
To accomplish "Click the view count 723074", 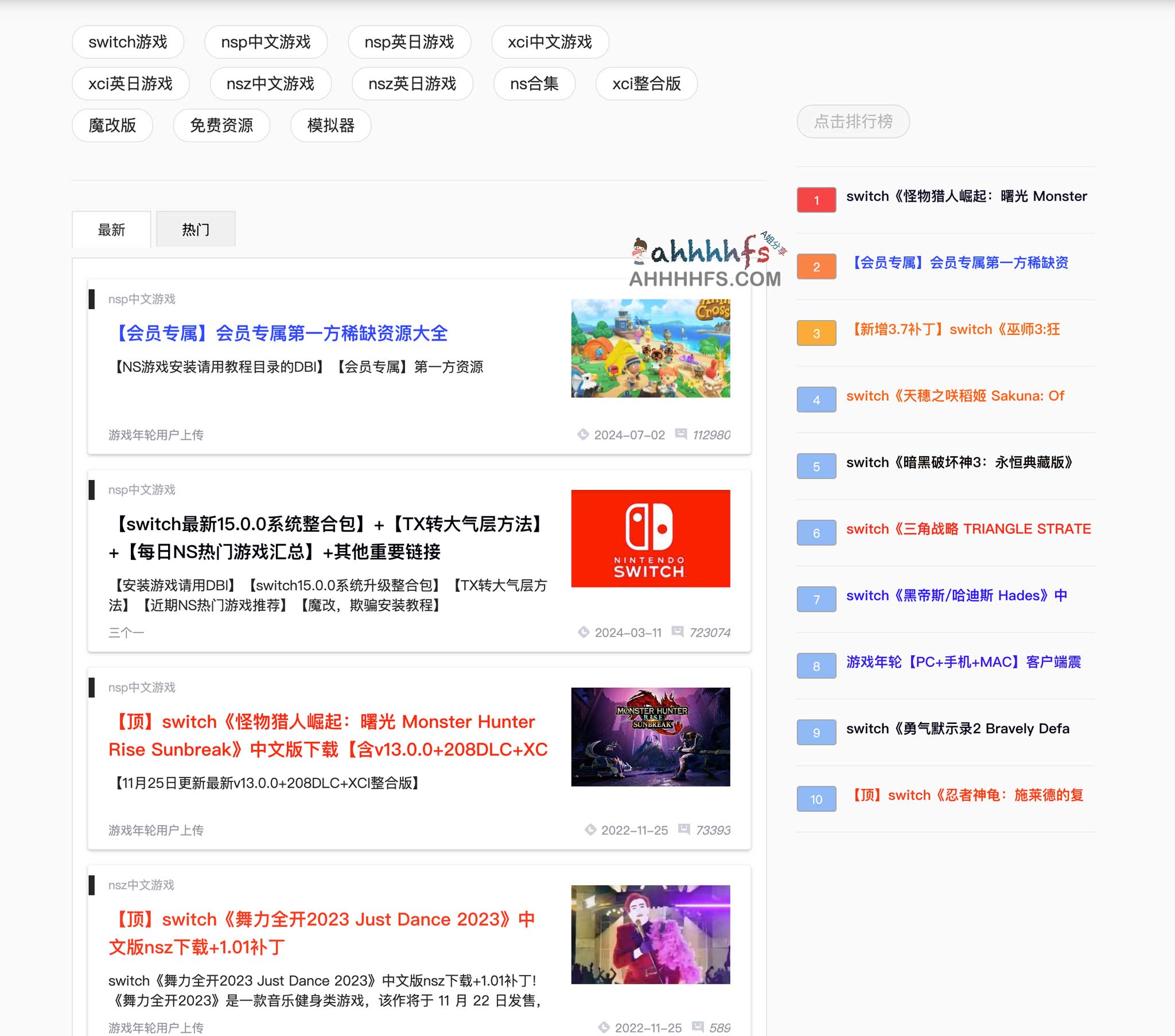I will [710, 633].
